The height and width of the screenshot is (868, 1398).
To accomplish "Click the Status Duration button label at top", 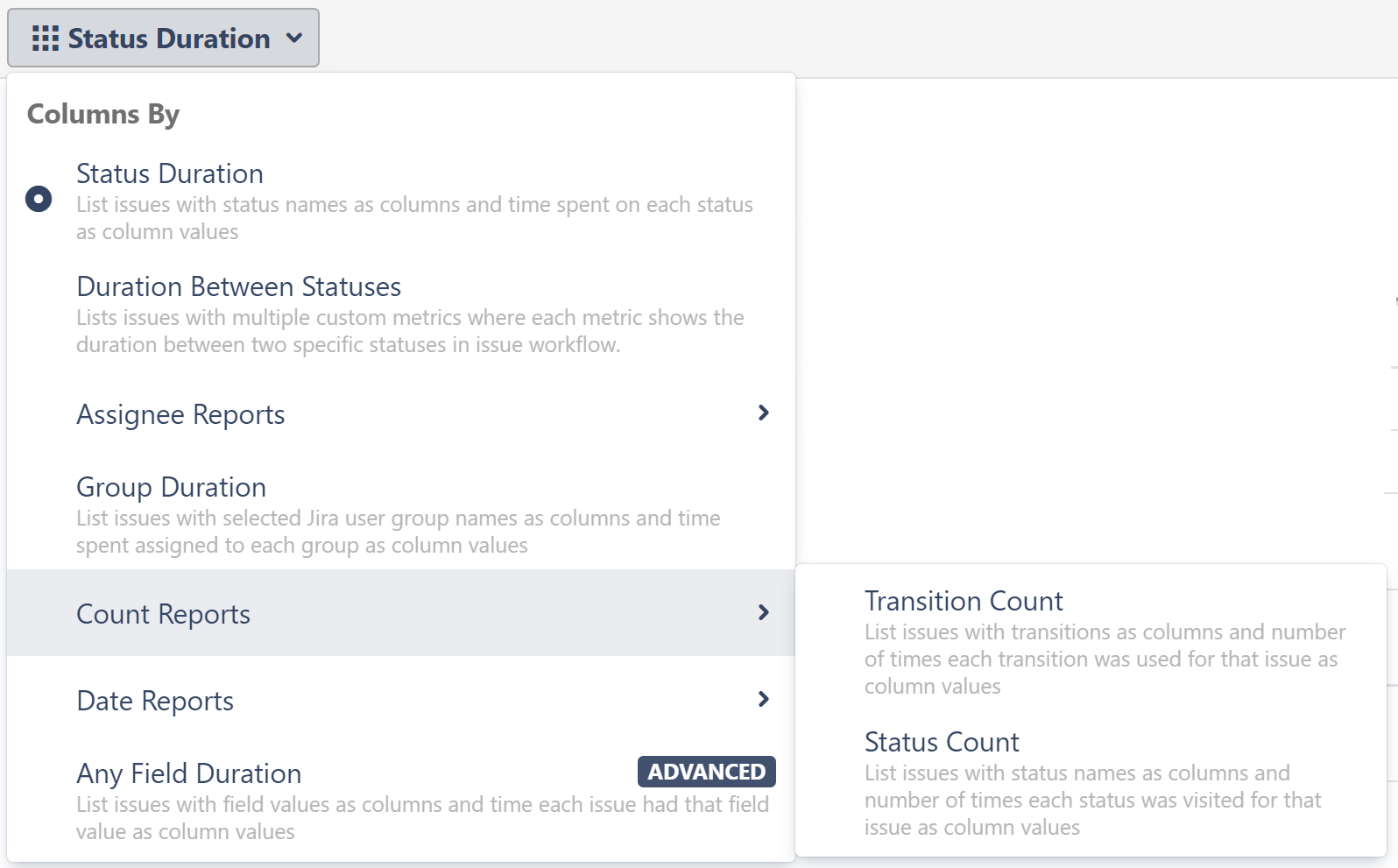I will pyautogui.click(x=169, y=39).
